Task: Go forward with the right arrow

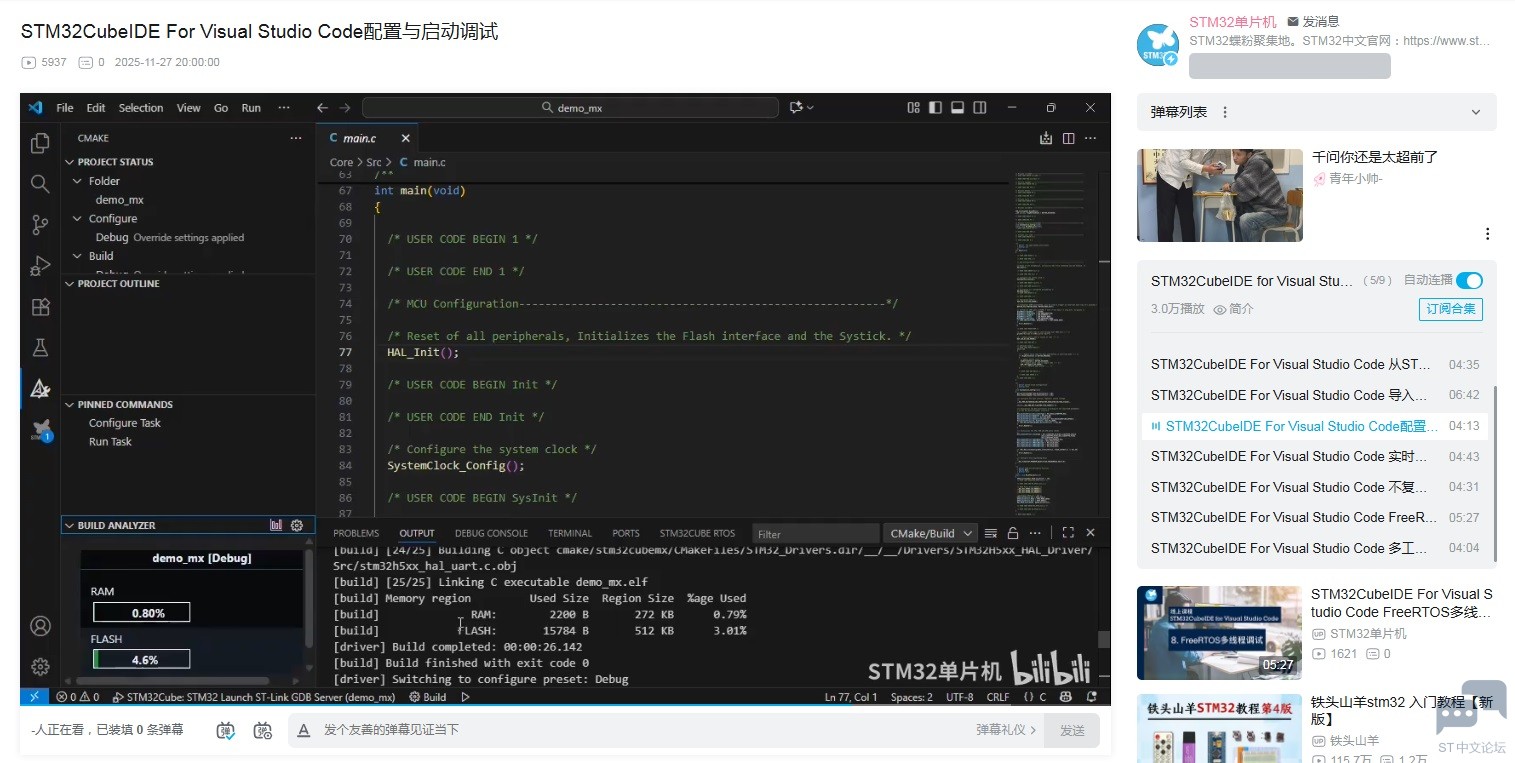Action: click(x=345, y=108)
